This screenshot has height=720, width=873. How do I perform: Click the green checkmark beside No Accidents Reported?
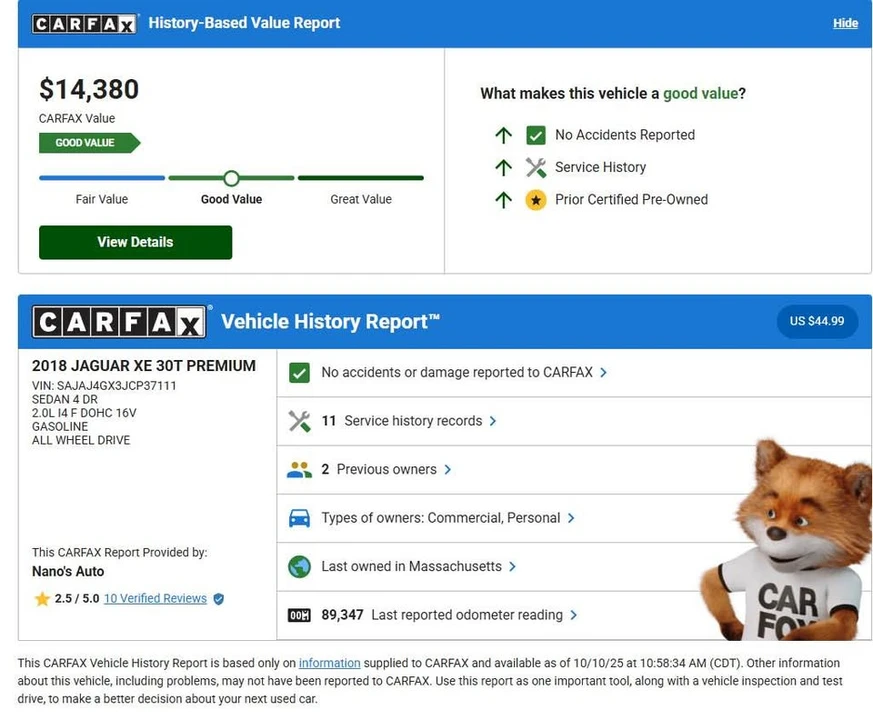coord(536,135)
